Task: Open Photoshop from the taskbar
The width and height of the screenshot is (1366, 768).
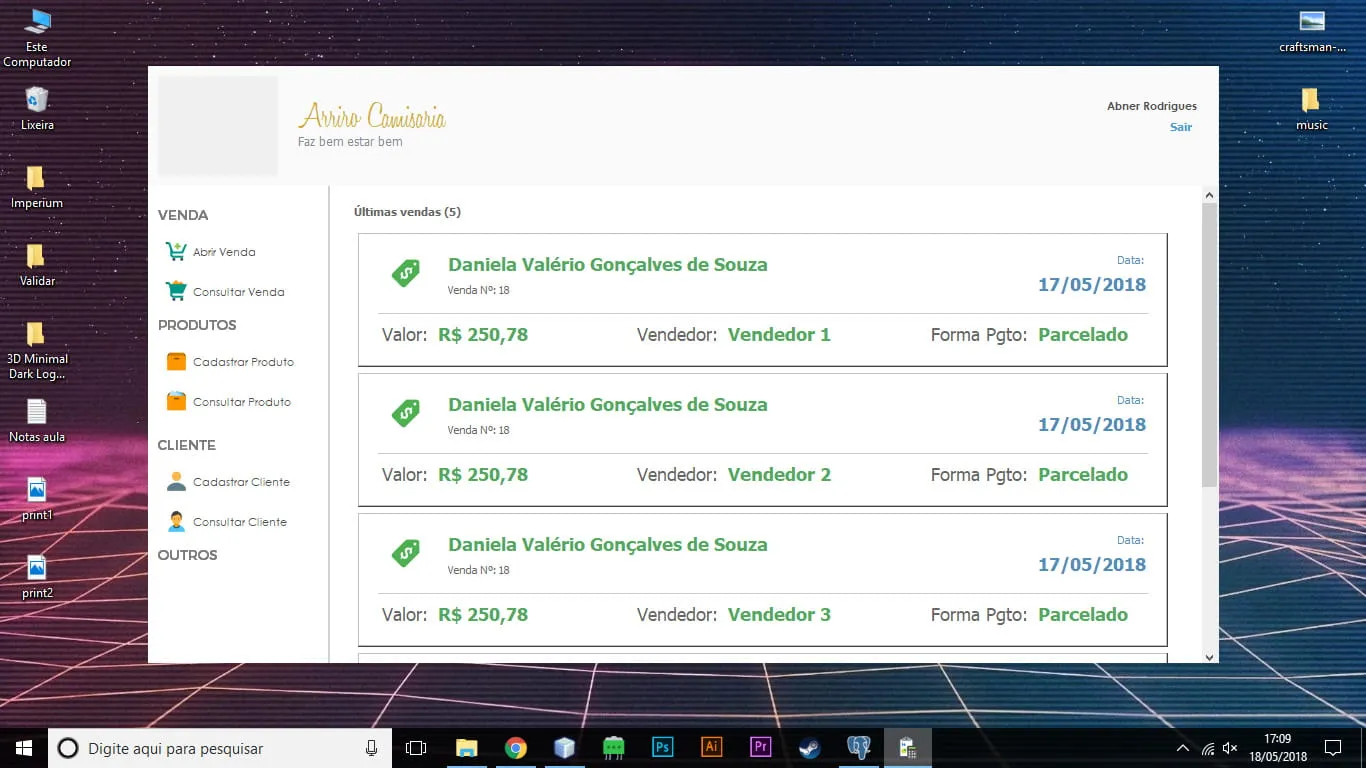Action: 662,748
